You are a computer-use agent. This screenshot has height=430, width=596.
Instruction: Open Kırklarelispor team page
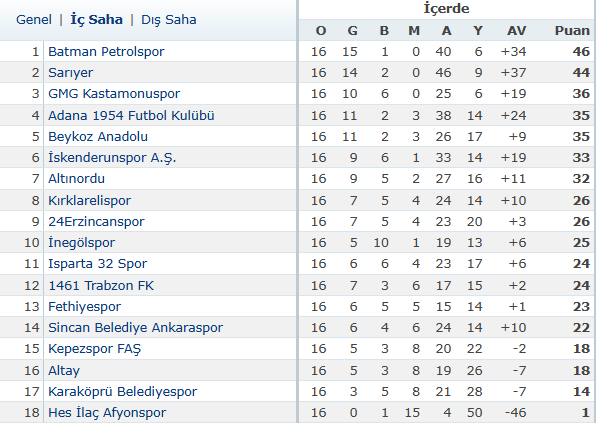[x=89, y=200]
